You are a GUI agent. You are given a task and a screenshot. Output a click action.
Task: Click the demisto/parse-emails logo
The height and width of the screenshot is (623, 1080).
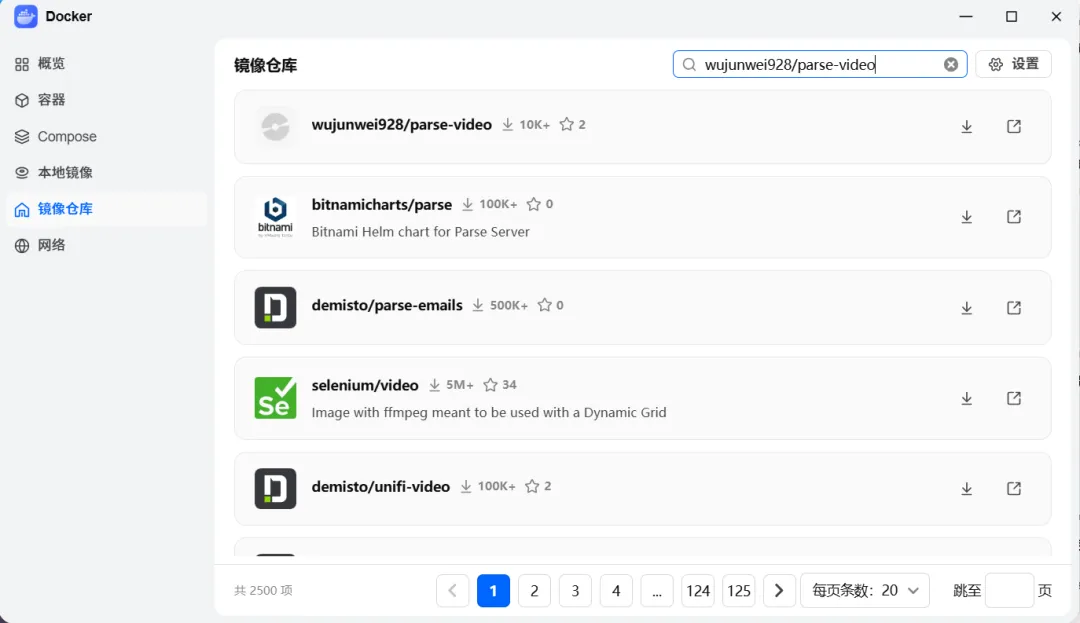pyautogui.click(x=276, y=307)
